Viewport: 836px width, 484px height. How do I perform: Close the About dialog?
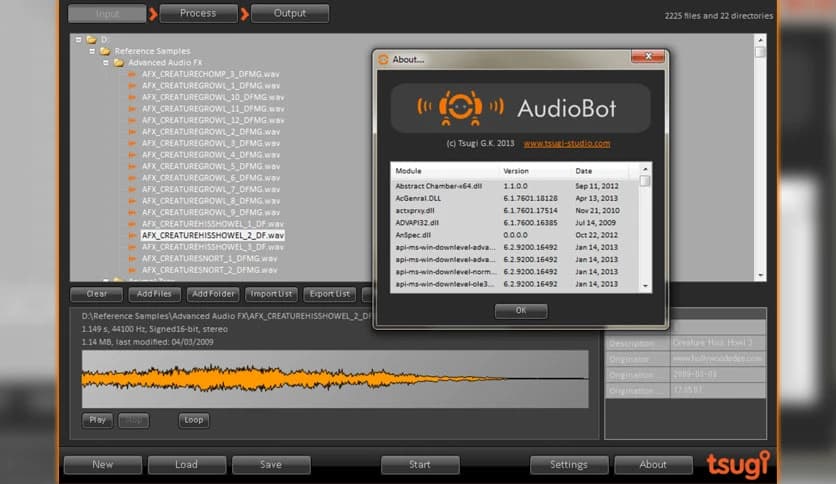(x=648, y=57)
